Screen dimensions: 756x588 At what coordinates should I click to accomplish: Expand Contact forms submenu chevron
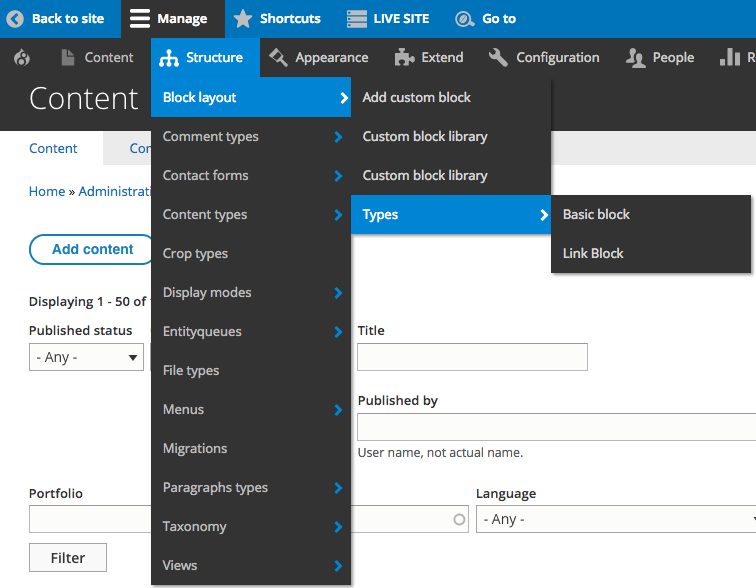pyautogui.click(x=338, y=176)
